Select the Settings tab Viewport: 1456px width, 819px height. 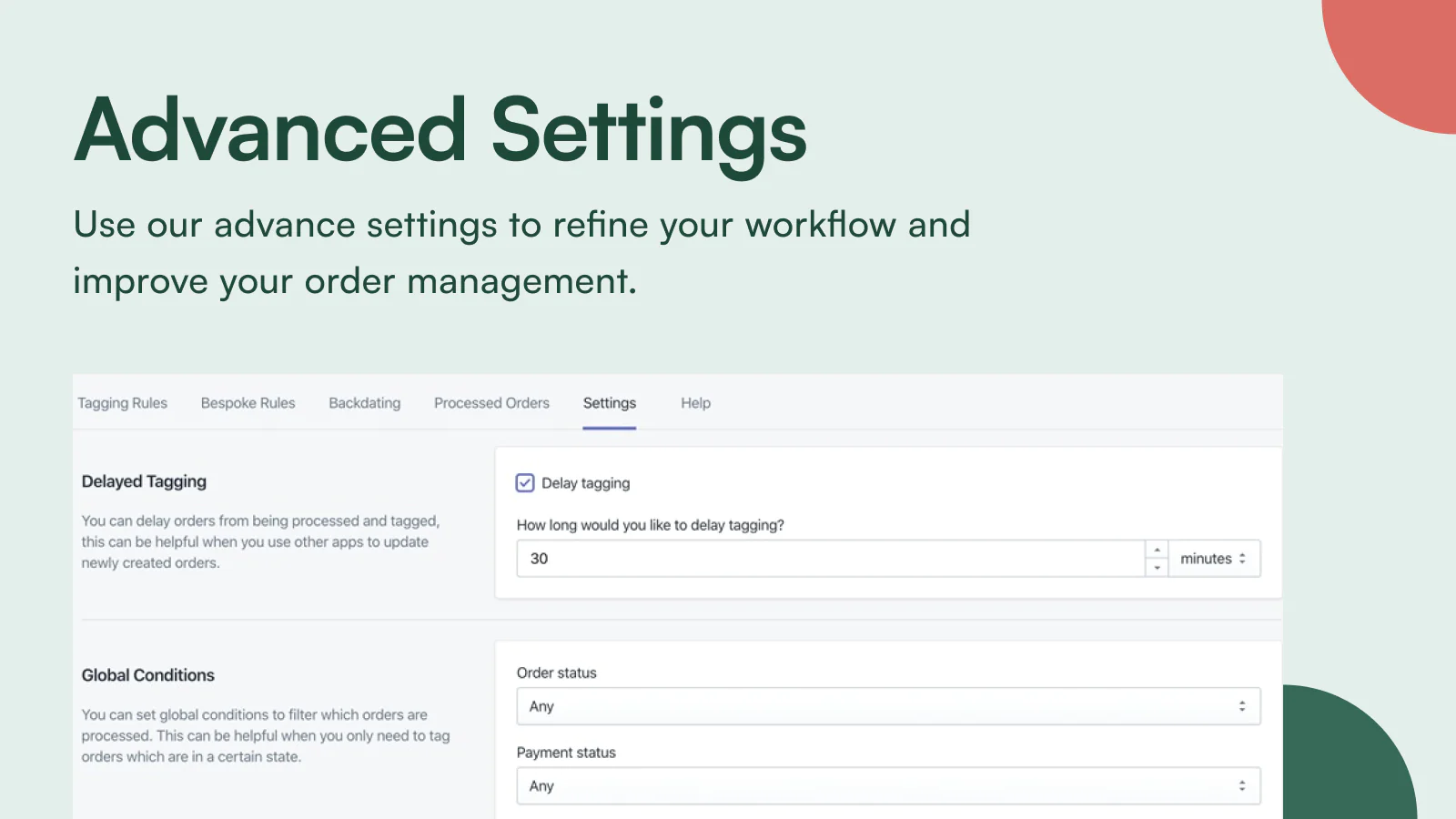tap(609, 403)
